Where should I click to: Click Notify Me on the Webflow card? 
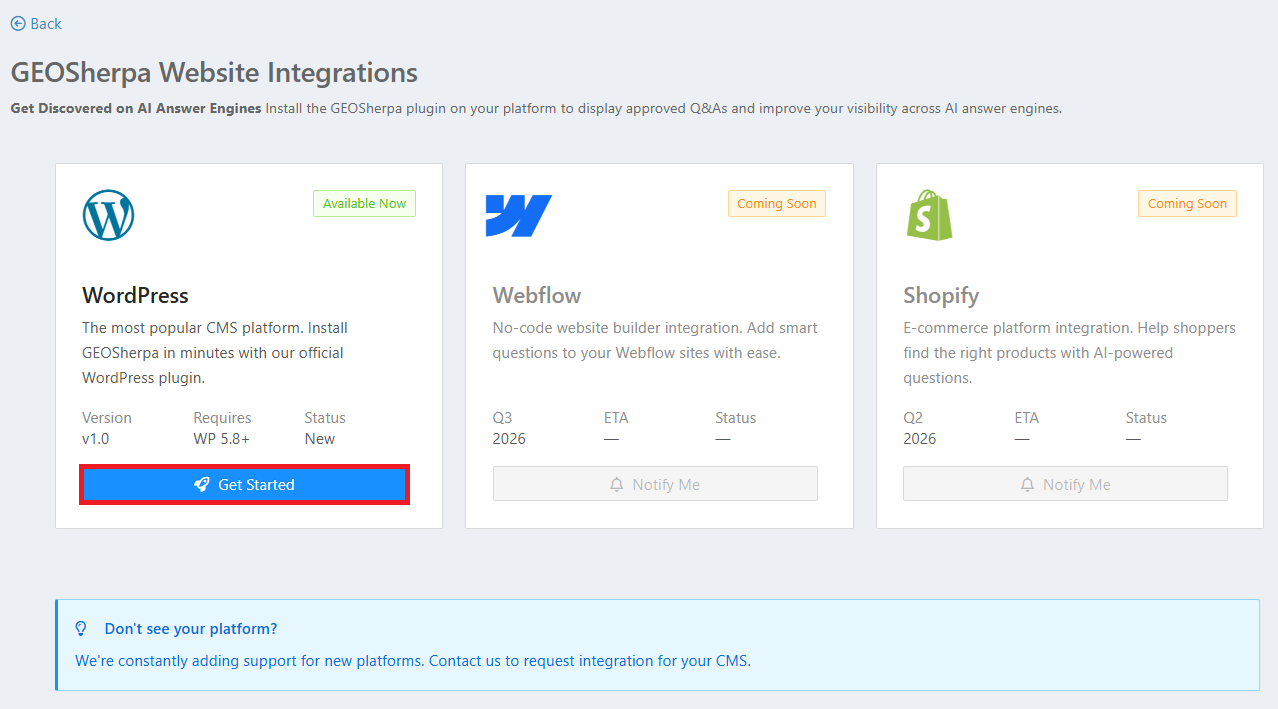pos(655,484)
